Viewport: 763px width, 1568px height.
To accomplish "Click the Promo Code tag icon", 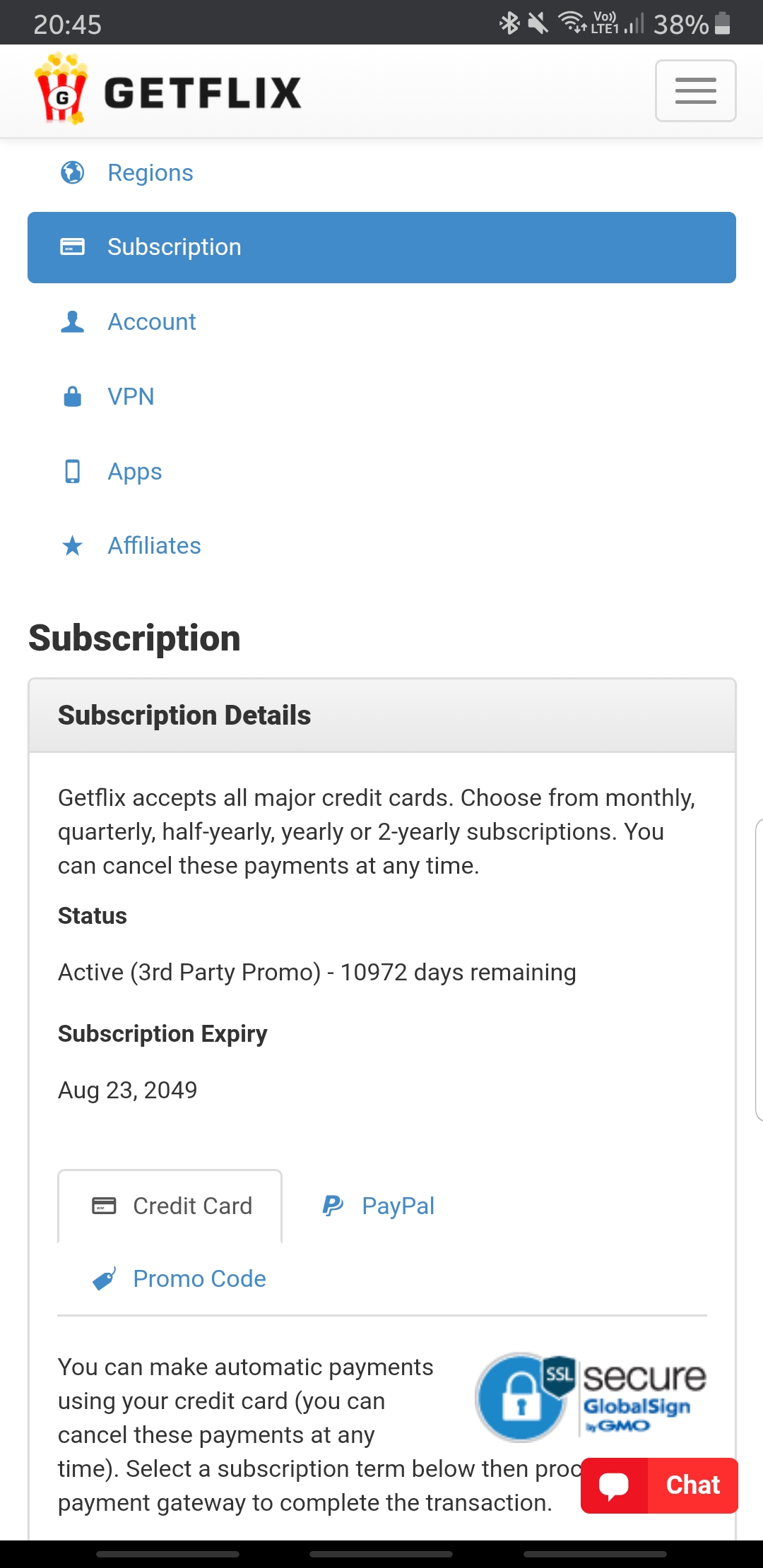I will 105,1278.
